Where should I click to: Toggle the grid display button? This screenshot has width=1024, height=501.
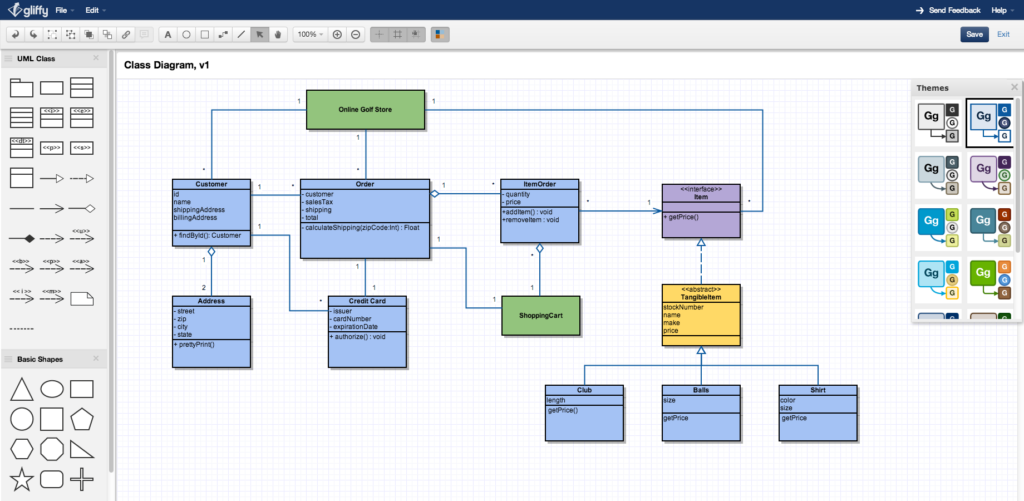click(x=397, y=34)
